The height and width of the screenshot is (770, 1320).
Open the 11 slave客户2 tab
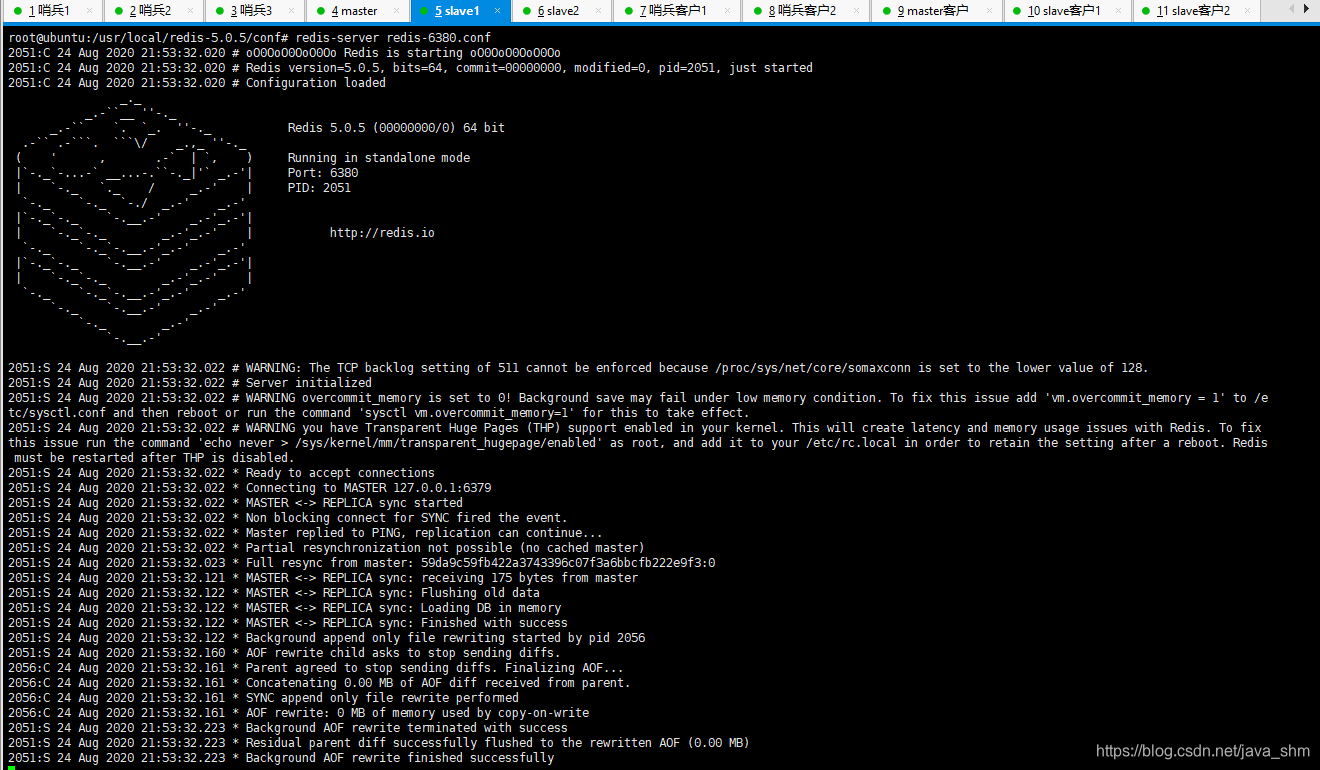click(1195, 11)
